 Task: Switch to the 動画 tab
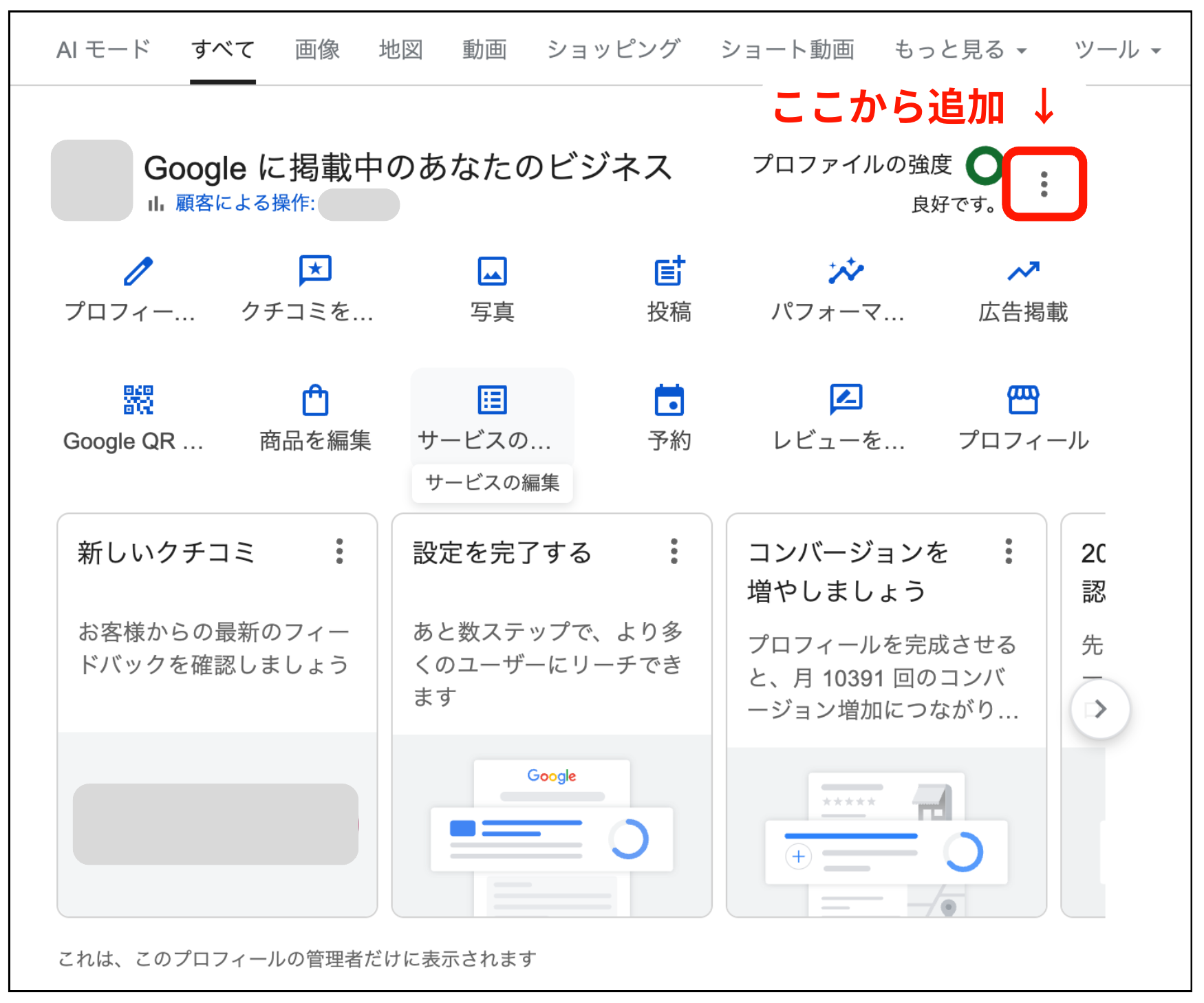[484, 50]
